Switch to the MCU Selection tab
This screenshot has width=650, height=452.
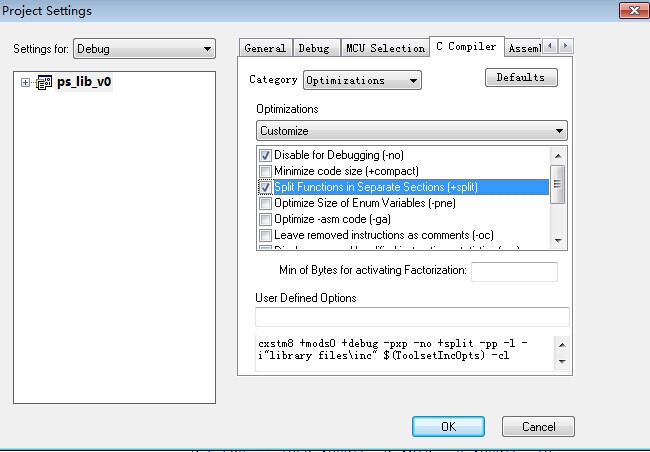click(x=385, y=48)
